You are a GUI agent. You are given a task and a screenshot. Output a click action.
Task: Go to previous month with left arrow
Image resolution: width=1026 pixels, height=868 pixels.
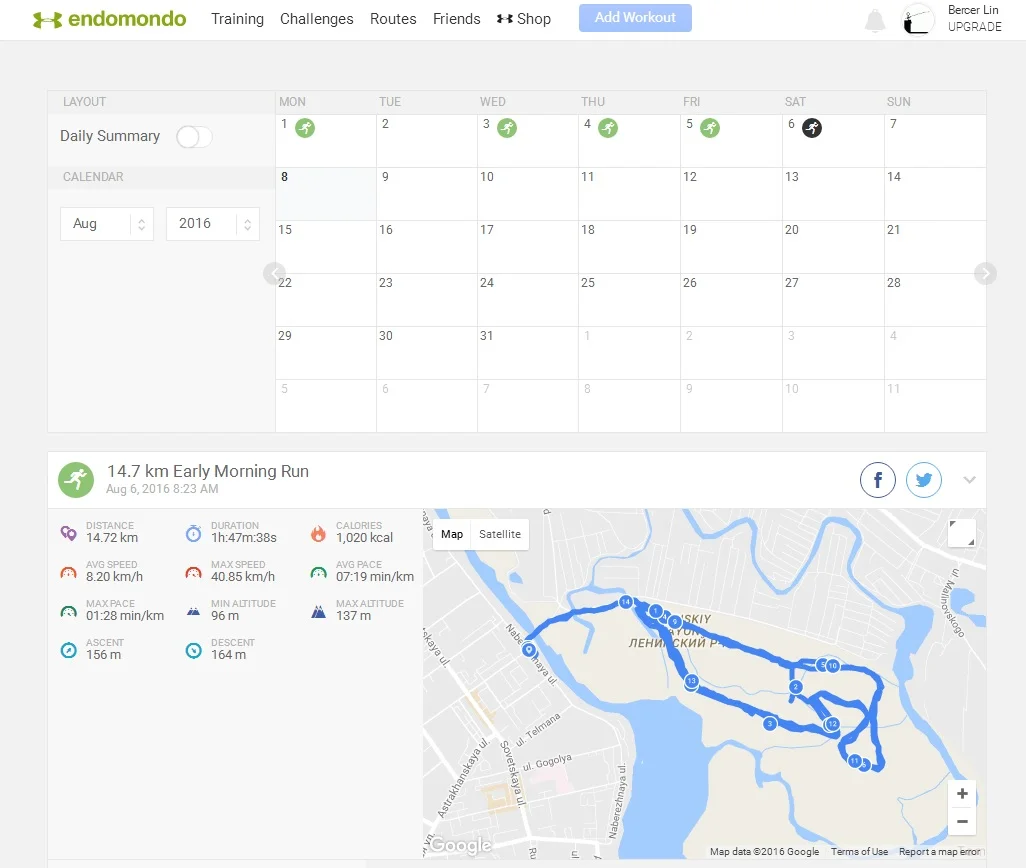point(274,273)
